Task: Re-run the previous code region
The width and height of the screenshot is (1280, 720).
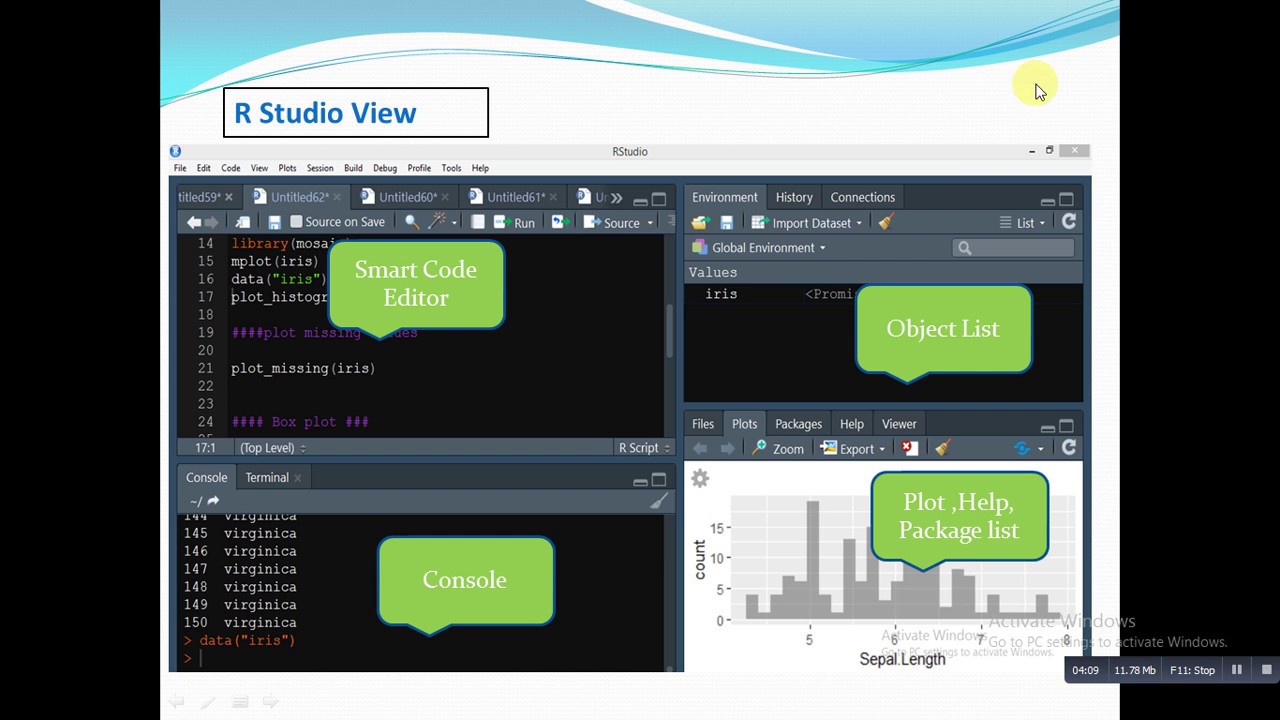Action: tap(560, 222)
